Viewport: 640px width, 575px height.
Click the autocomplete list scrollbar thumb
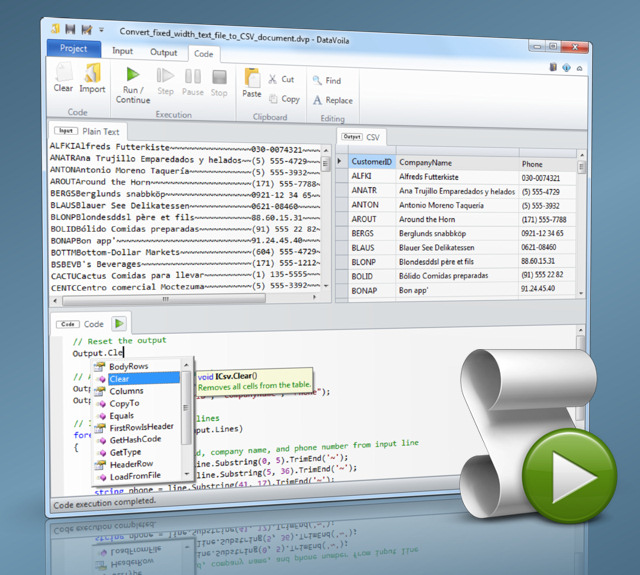[186, 407]
